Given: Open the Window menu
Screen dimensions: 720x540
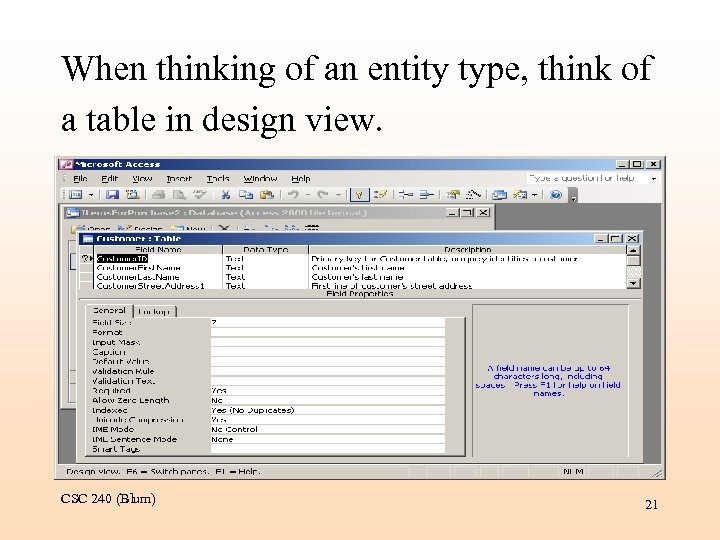Looking at the screenshot, I should (260, 179).
